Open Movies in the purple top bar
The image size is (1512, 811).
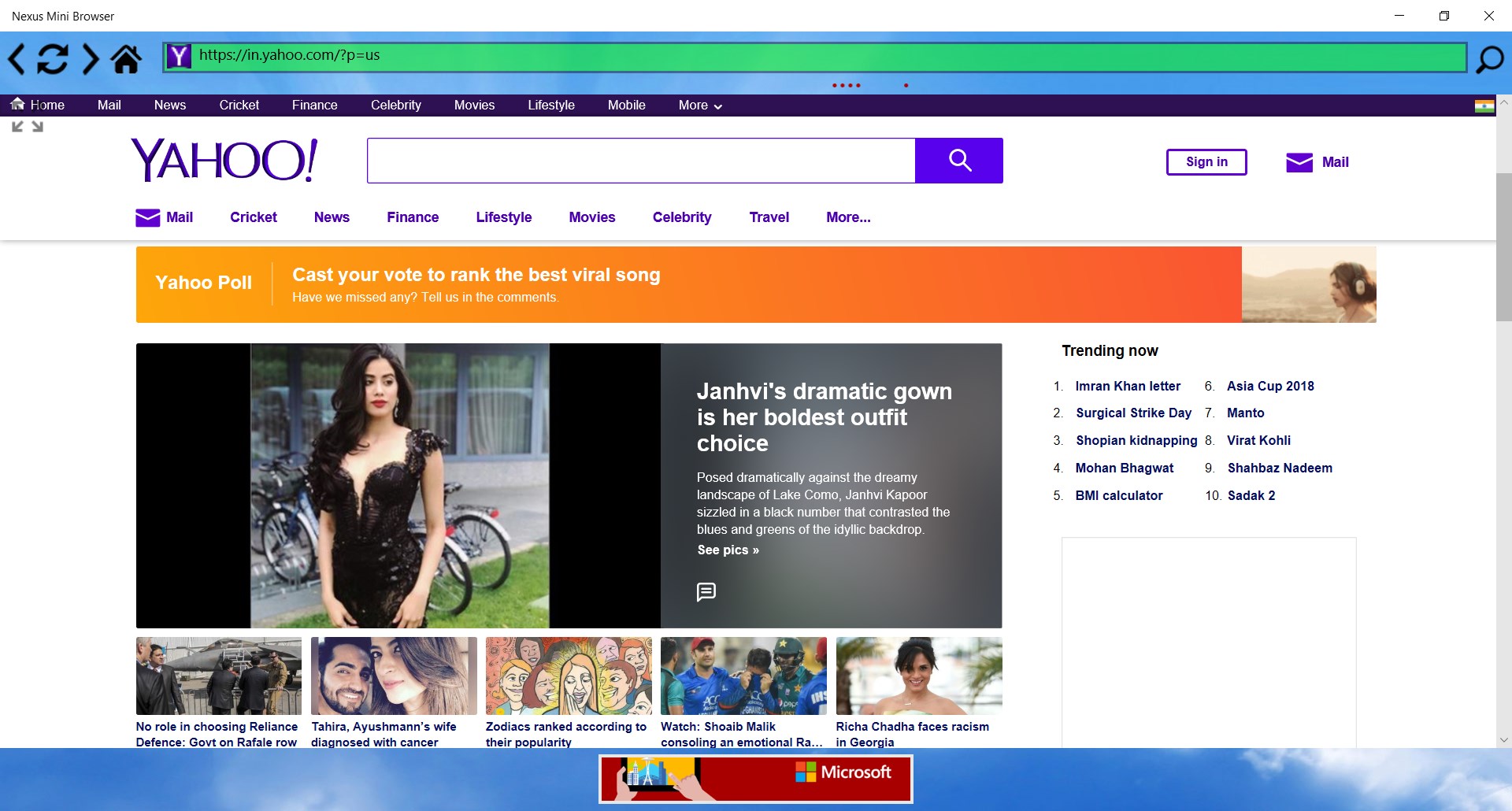(475, 106)
